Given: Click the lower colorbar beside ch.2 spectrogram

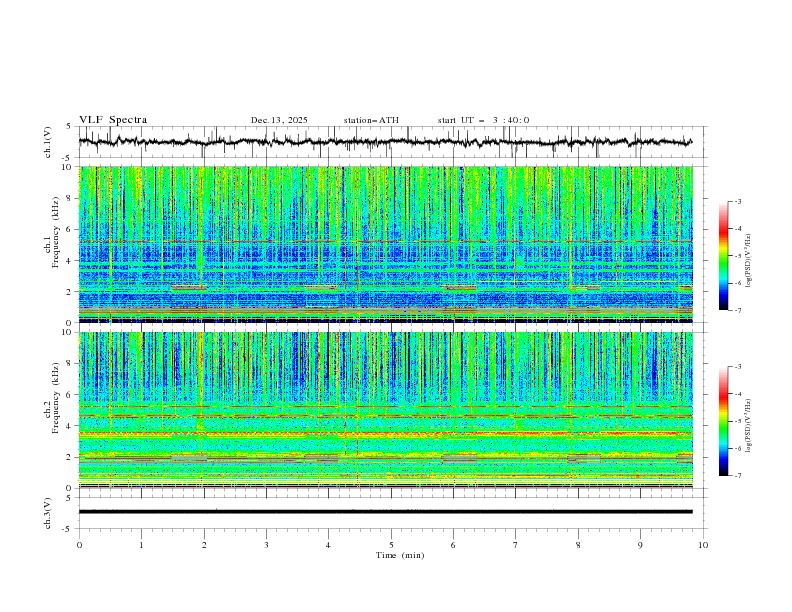Looking at the screenshot, I should click(723, 421).
